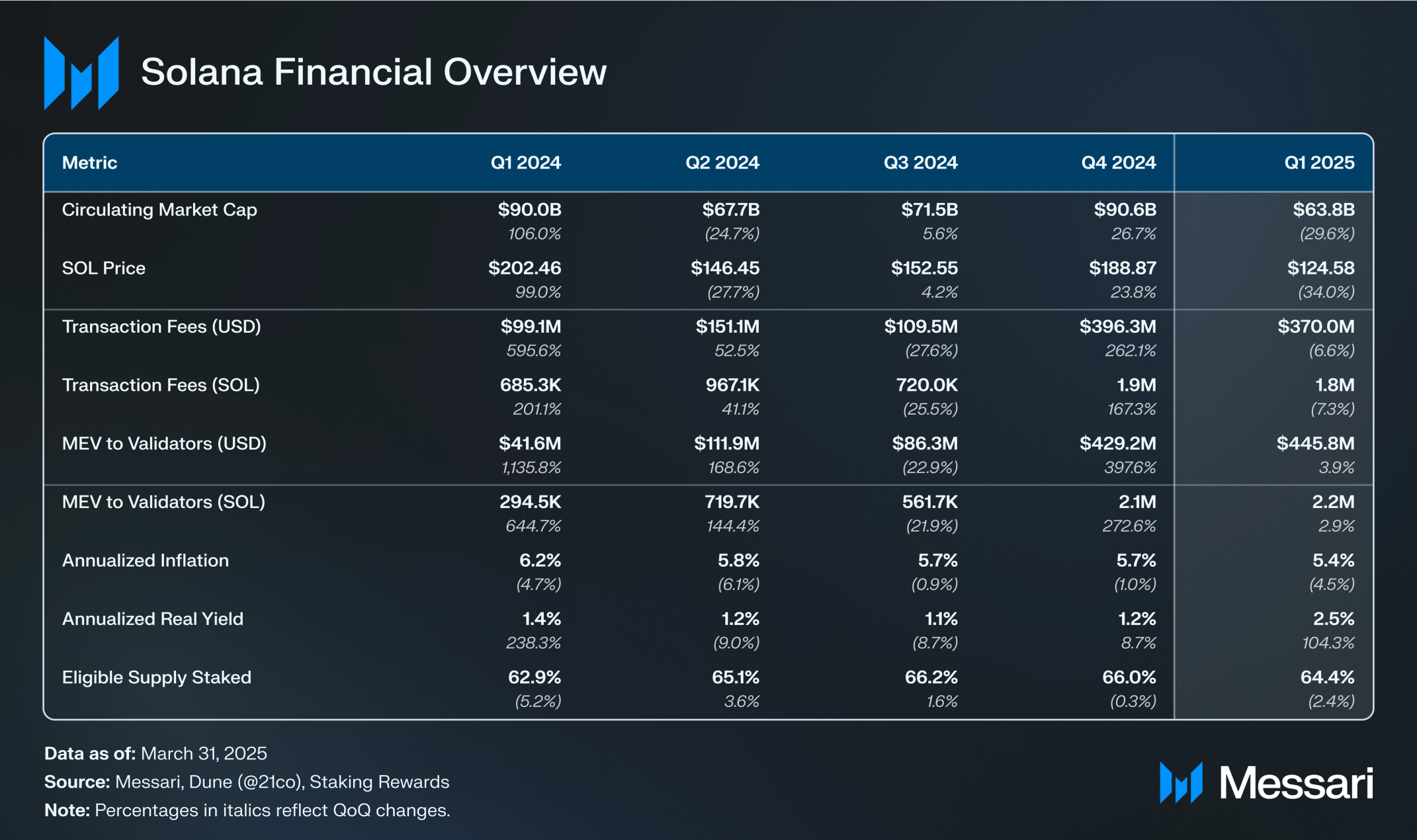Click the $63.8B Q1 2025 market cap value
The height and width of the screenshot is (840, 1417).
(1323, 210)
